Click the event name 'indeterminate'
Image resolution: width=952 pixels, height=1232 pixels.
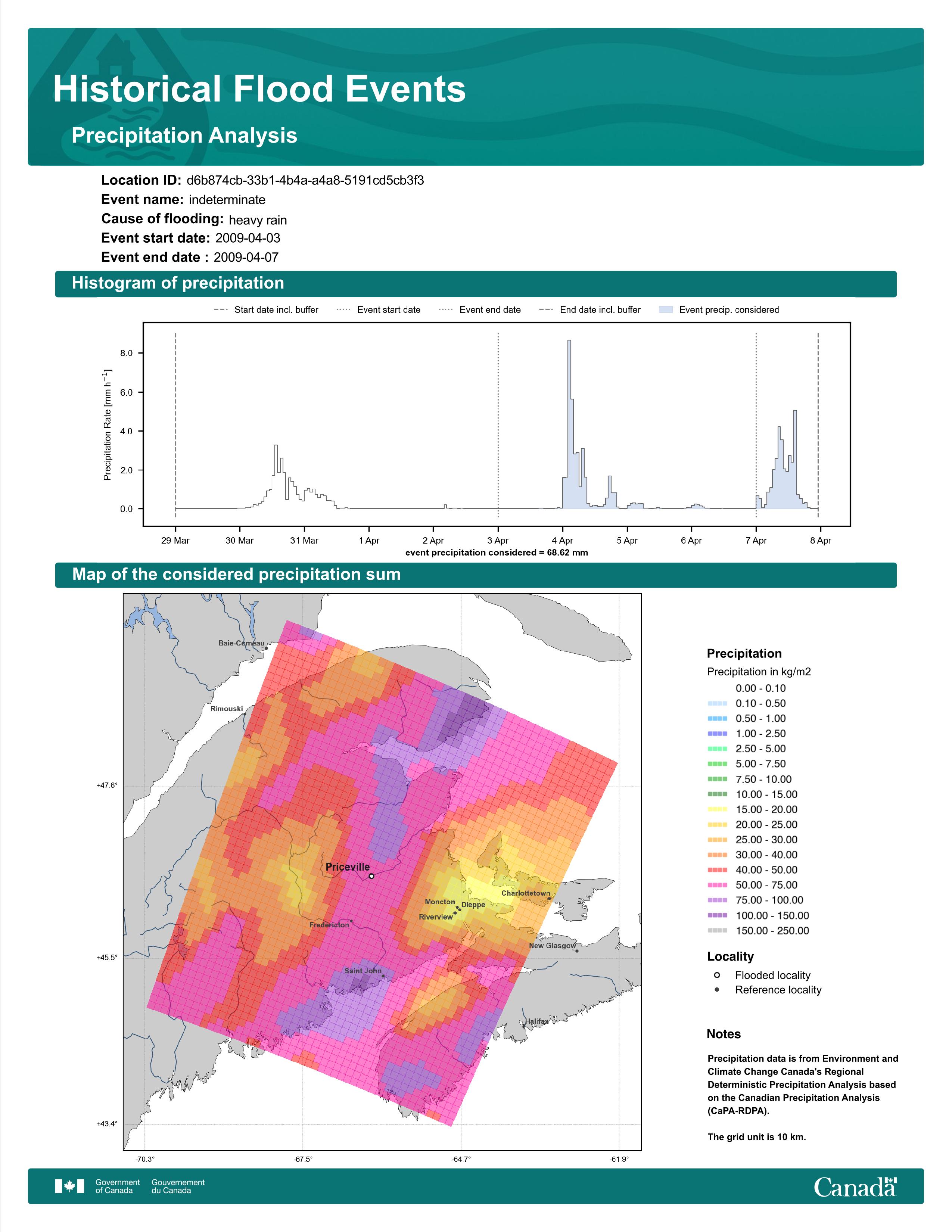click(x=227, y=200)
